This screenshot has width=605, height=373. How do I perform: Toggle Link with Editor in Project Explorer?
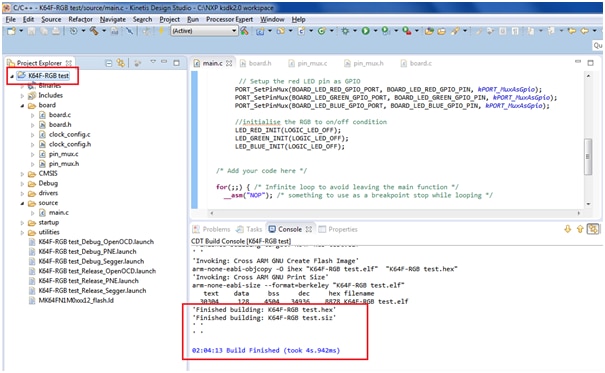121,63
